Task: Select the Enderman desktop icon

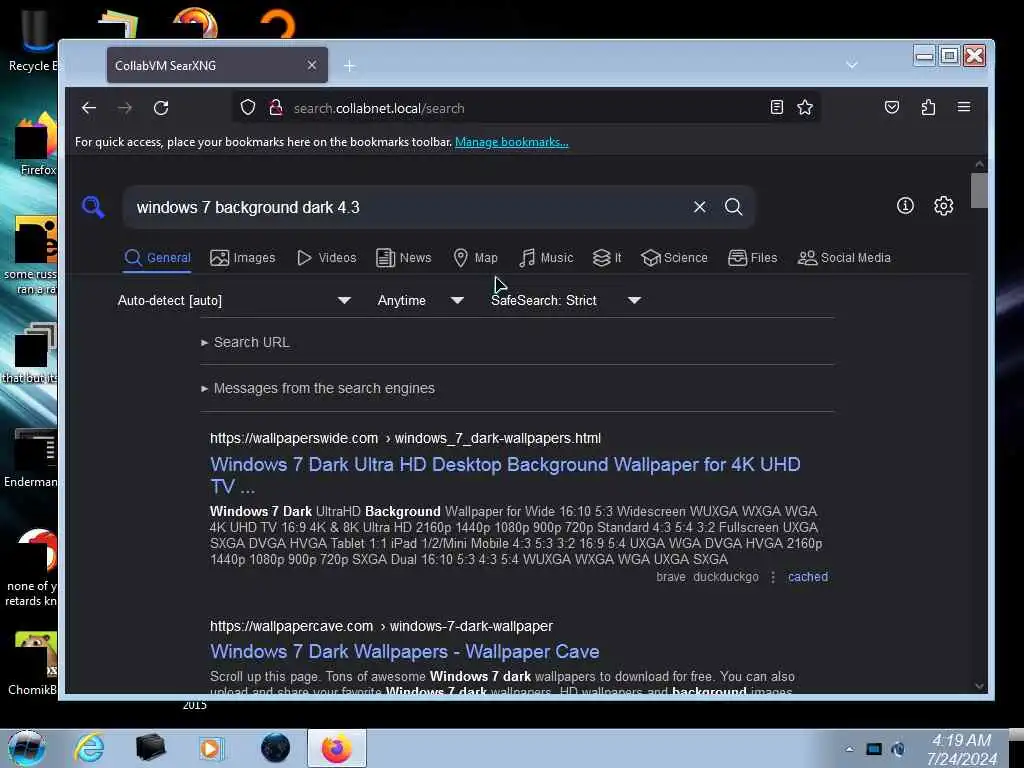Action: (x=31, y=458)
